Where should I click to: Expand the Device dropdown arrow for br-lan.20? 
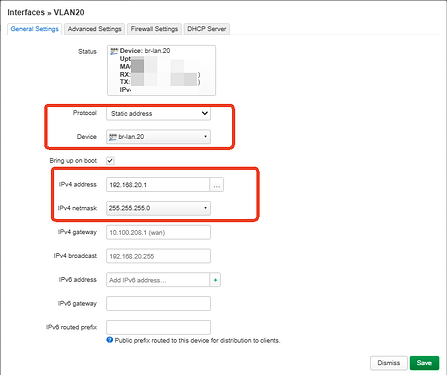pos(205,137)
